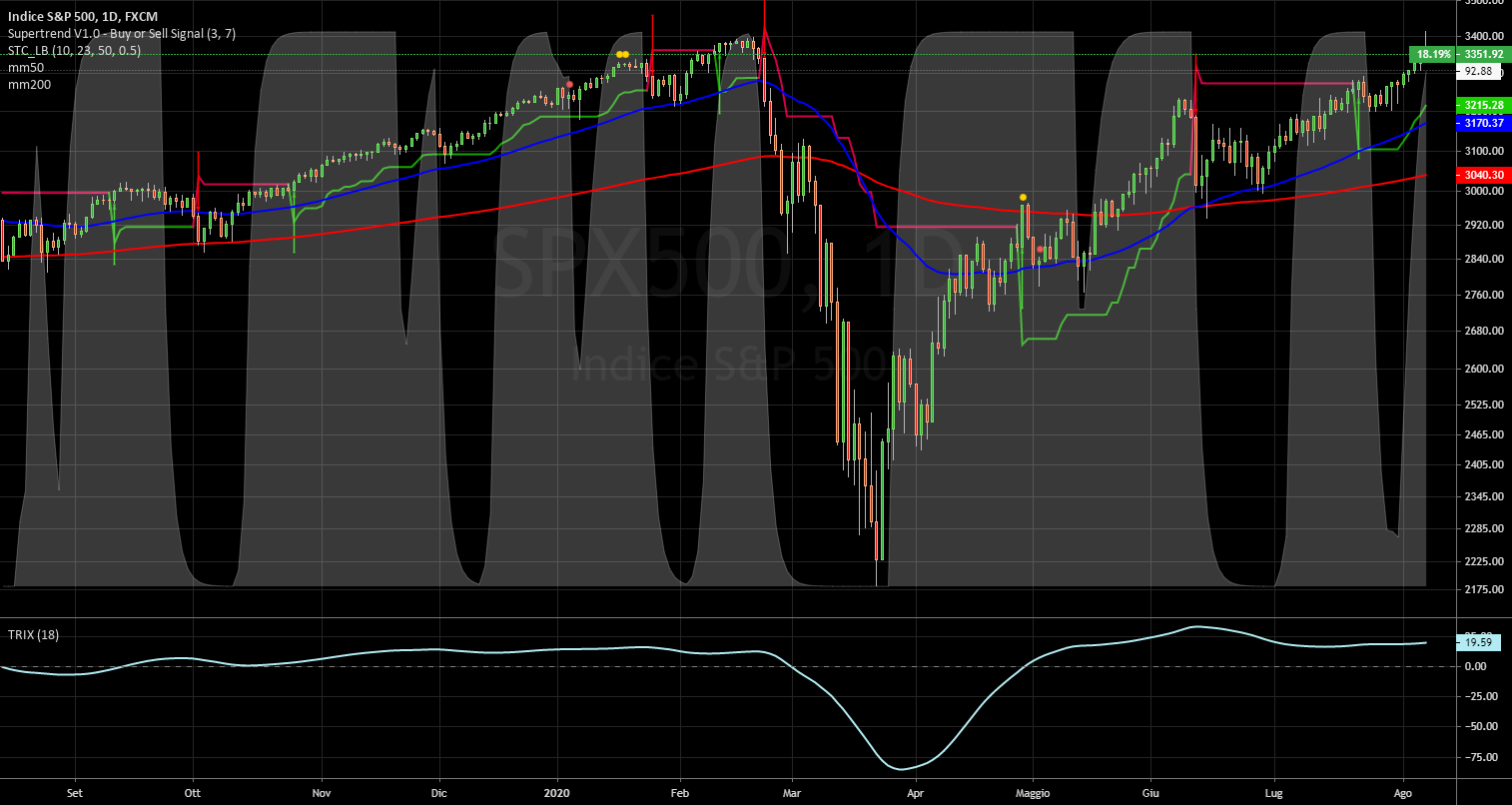Click the 2680.00 price axis level
The image size is (1512, 805).
[x=1484, y=331]
